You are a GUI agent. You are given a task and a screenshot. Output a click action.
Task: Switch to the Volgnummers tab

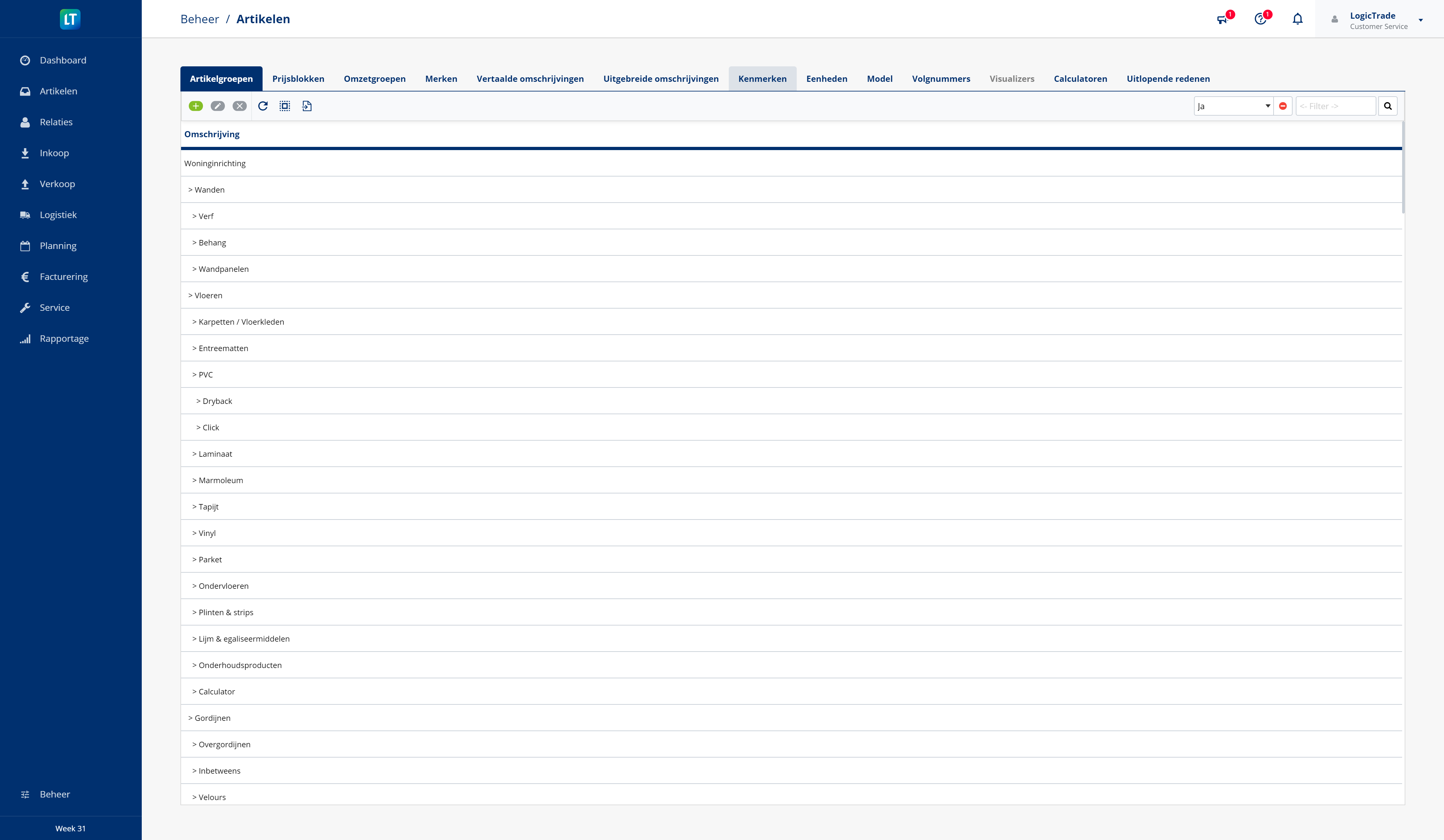click(x=941, y=79)
